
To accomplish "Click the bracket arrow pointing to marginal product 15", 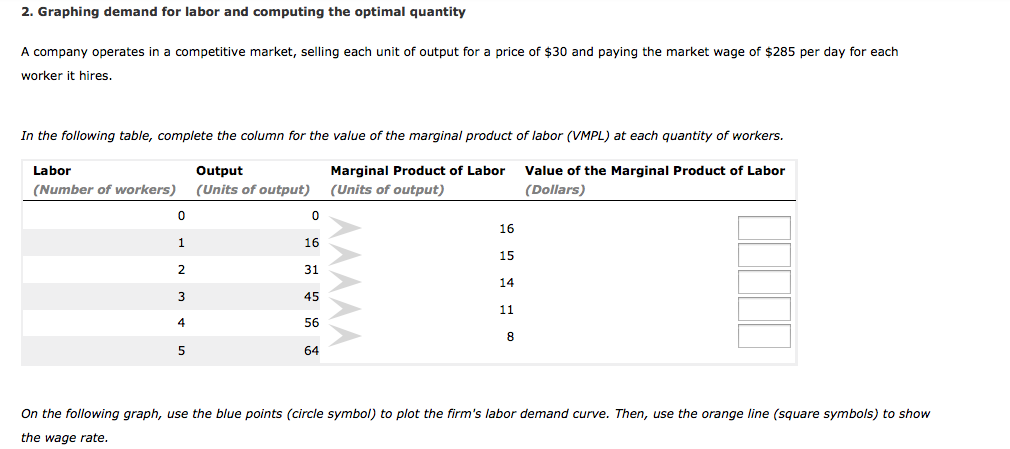I will pos(343,255).
